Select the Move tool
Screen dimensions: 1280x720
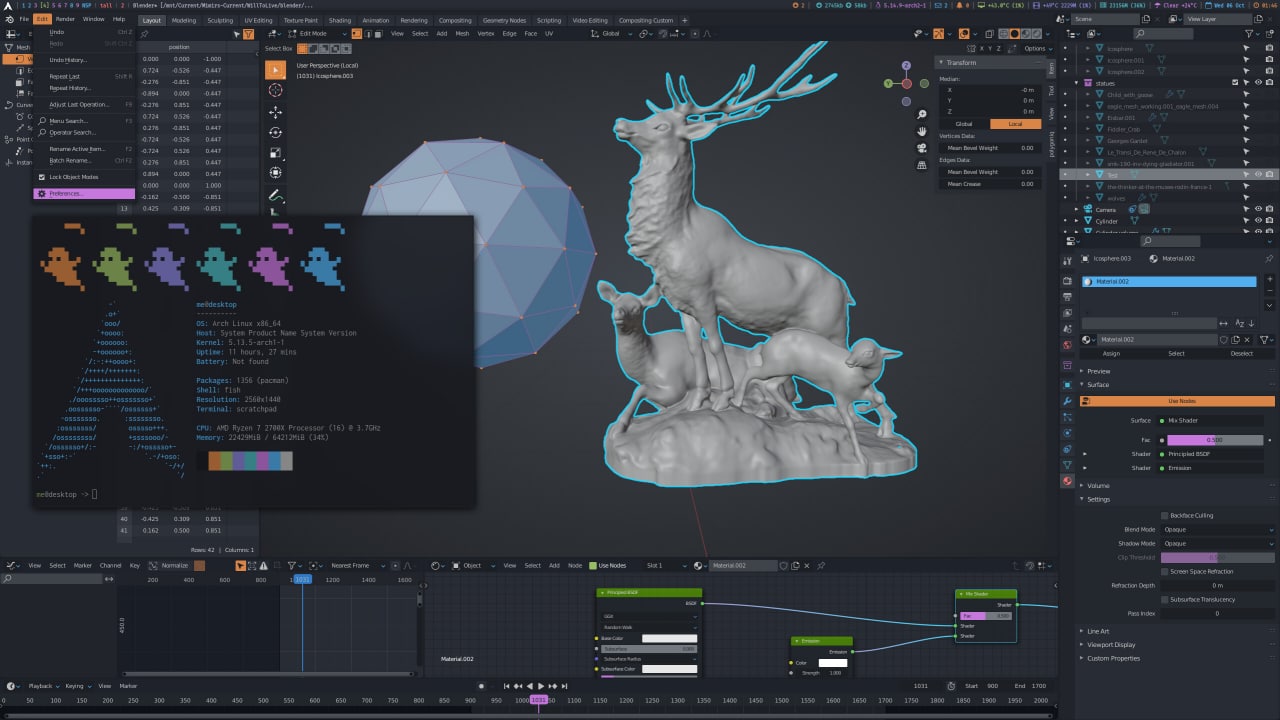(x=275, y=112)
